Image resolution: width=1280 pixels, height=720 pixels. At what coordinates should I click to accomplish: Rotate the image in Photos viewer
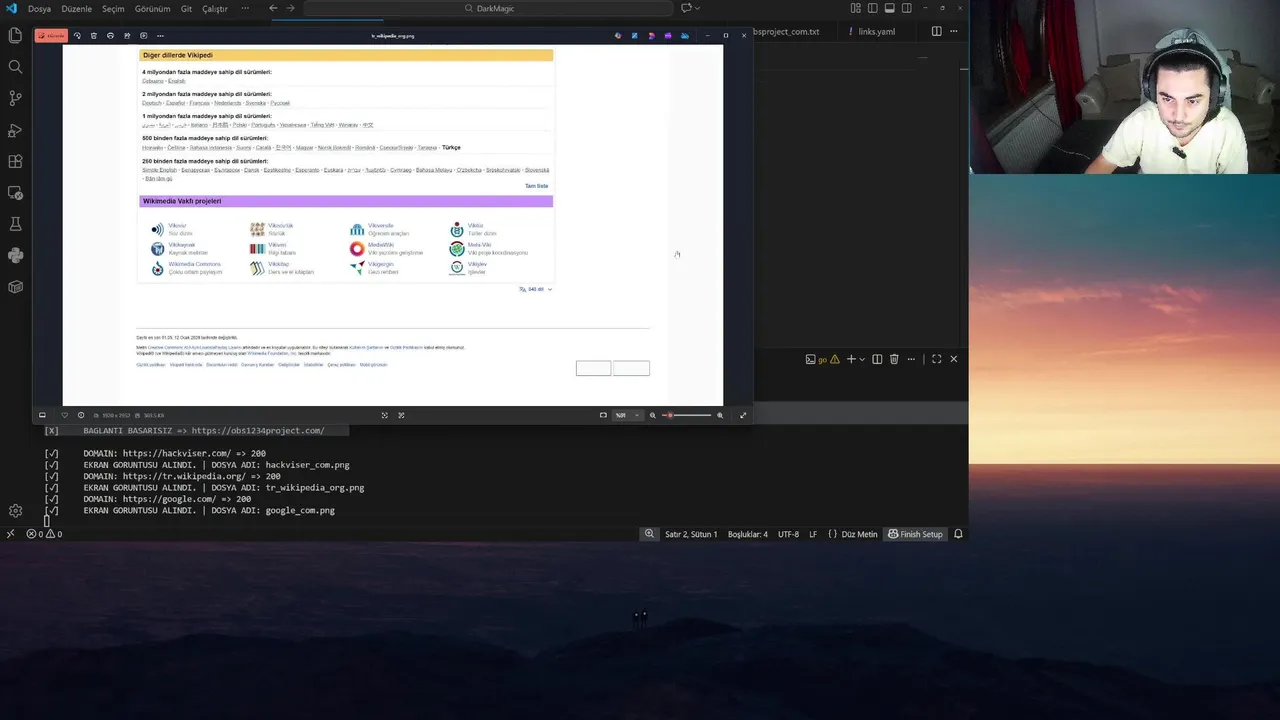click(x=78, y=36)
